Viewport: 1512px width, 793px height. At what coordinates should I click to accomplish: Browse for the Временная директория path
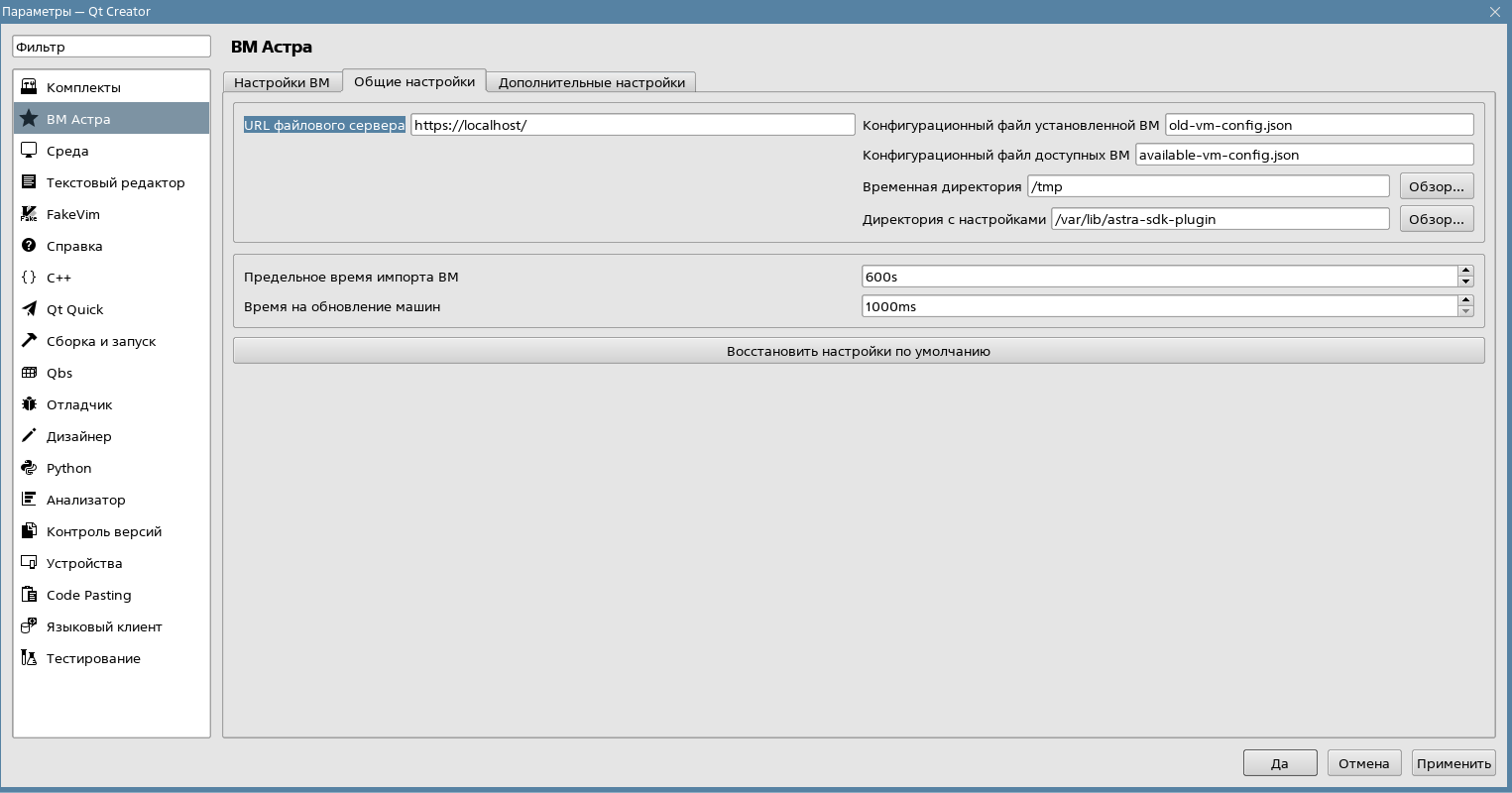1436,186
